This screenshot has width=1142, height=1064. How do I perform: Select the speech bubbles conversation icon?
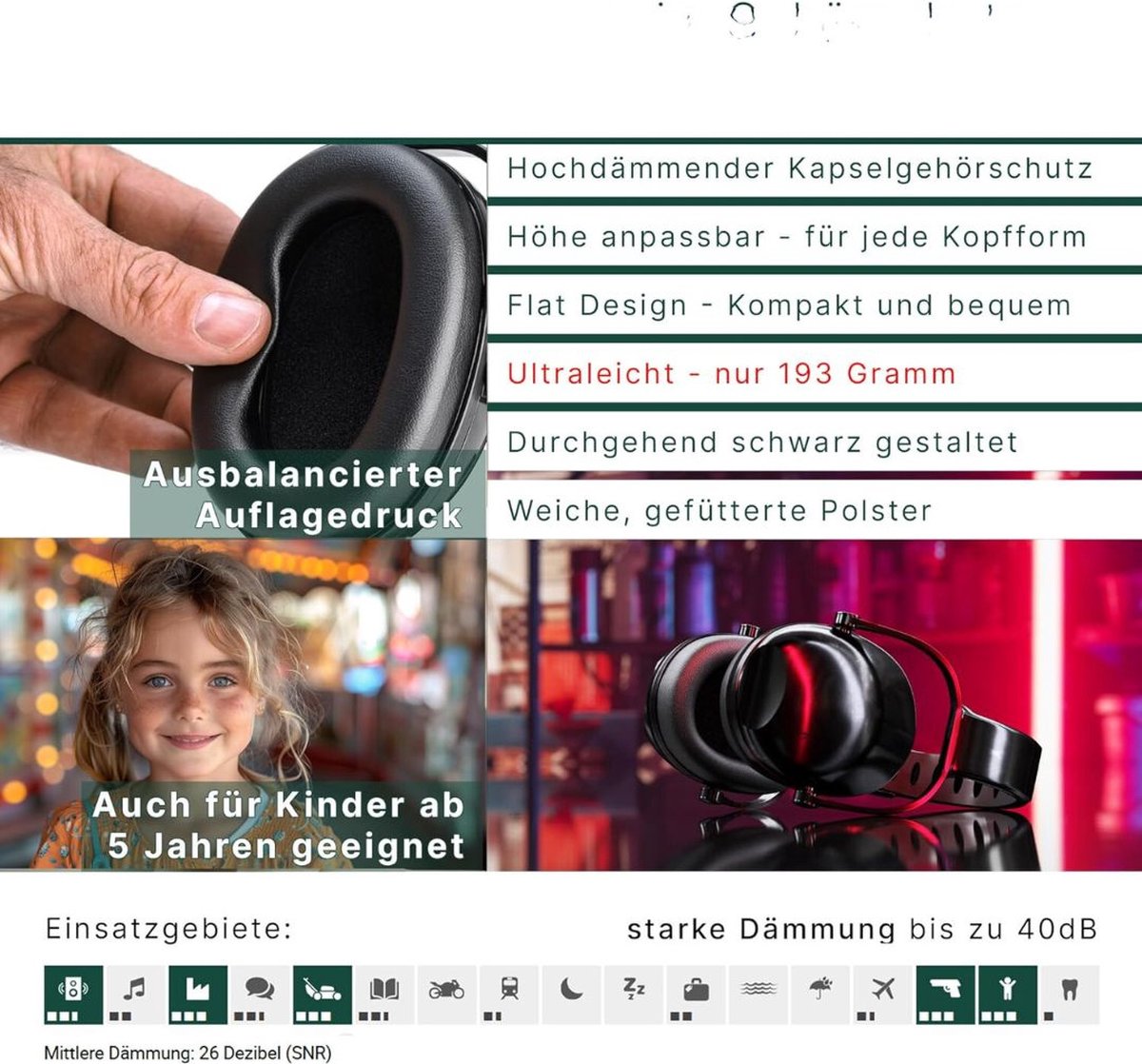[x=260, y=994]
